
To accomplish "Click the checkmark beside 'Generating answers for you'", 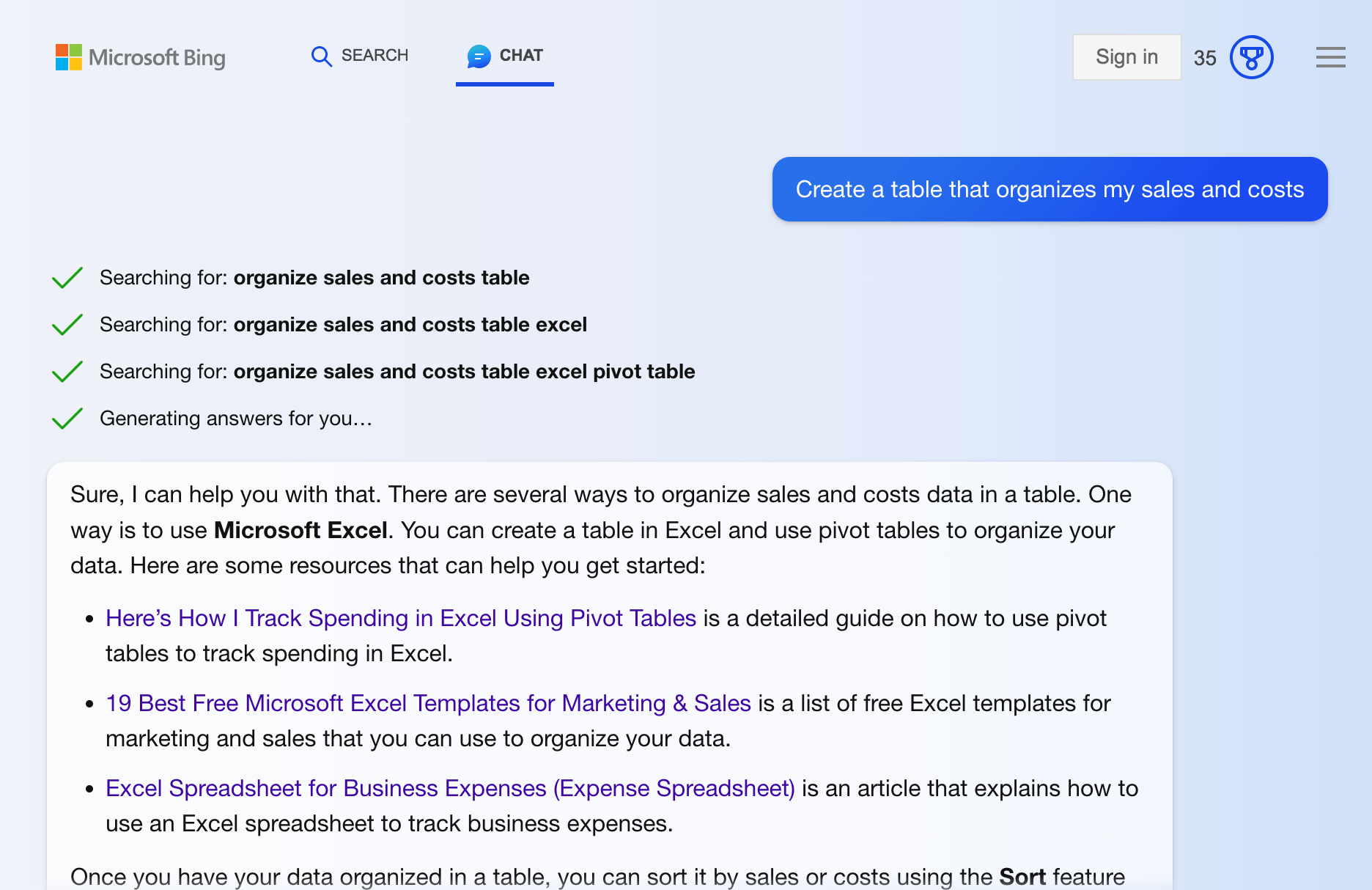I will (67, 419).
